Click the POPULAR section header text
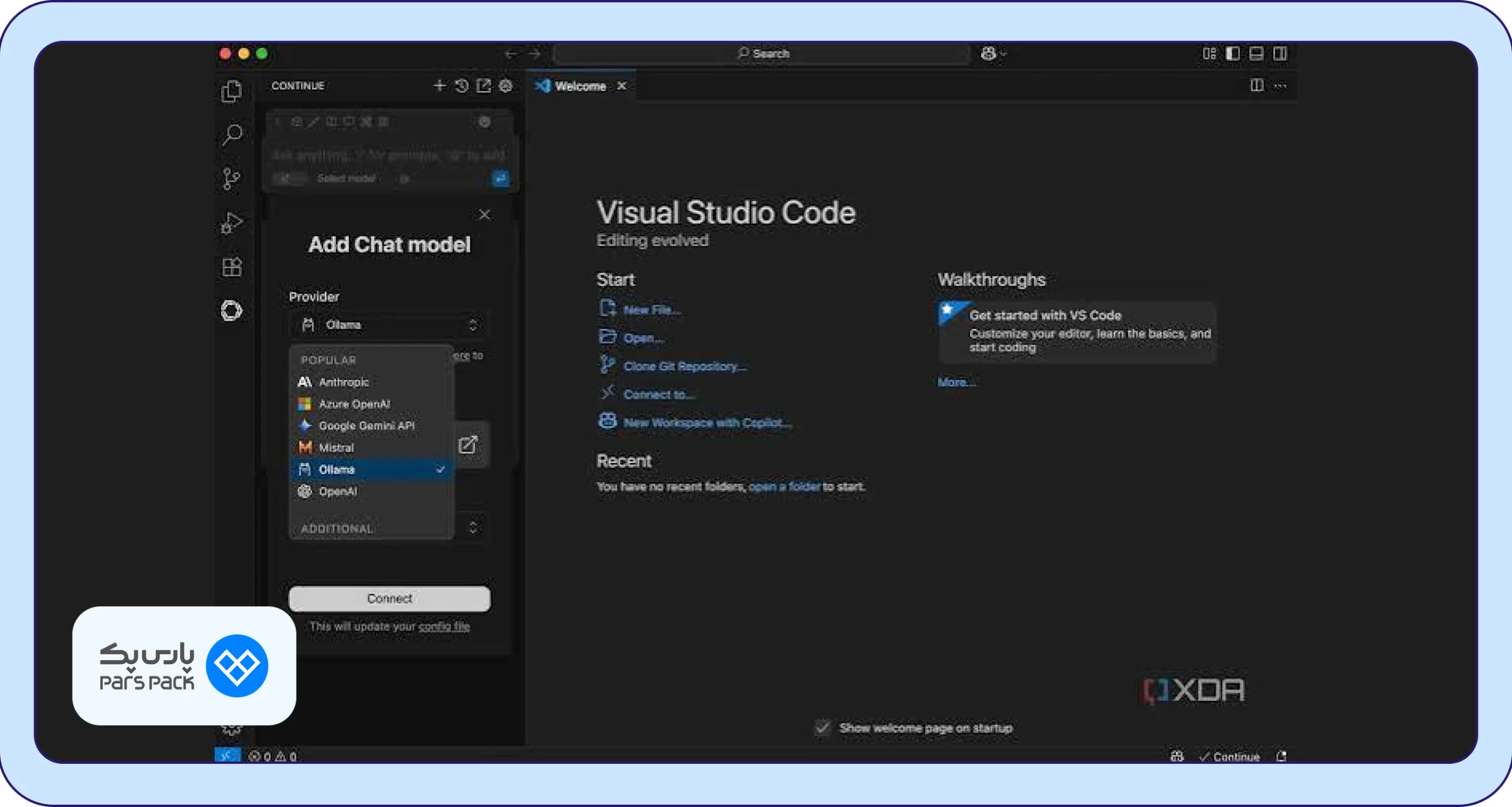The image size is (1512, 807). [328, 360]
